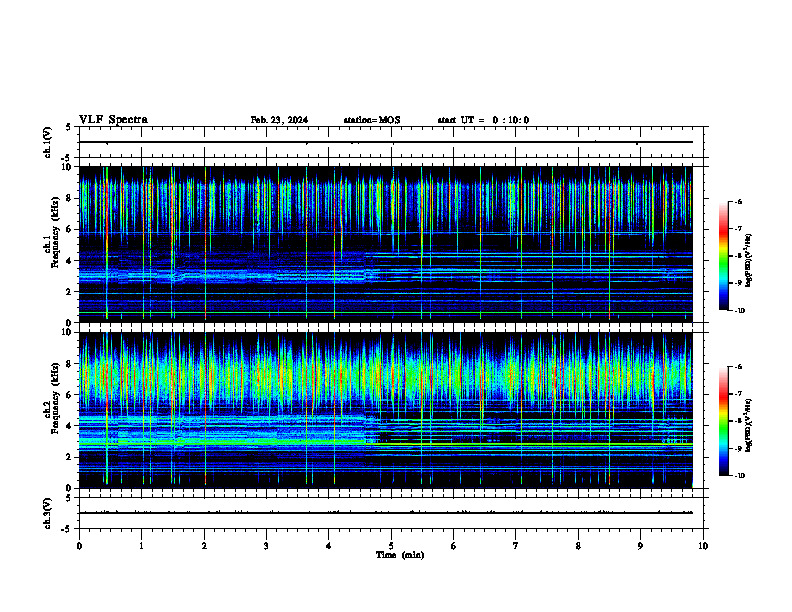Click the "3" tick on the time axis
This screenshot has width=792, height=612.
266,546
